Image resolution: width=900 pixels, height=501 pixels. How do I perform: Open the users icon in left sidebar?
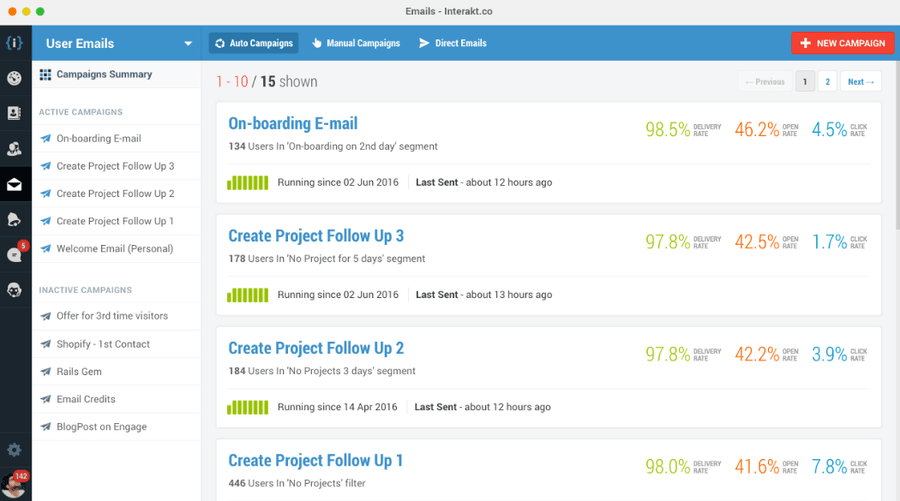point(14,149)
